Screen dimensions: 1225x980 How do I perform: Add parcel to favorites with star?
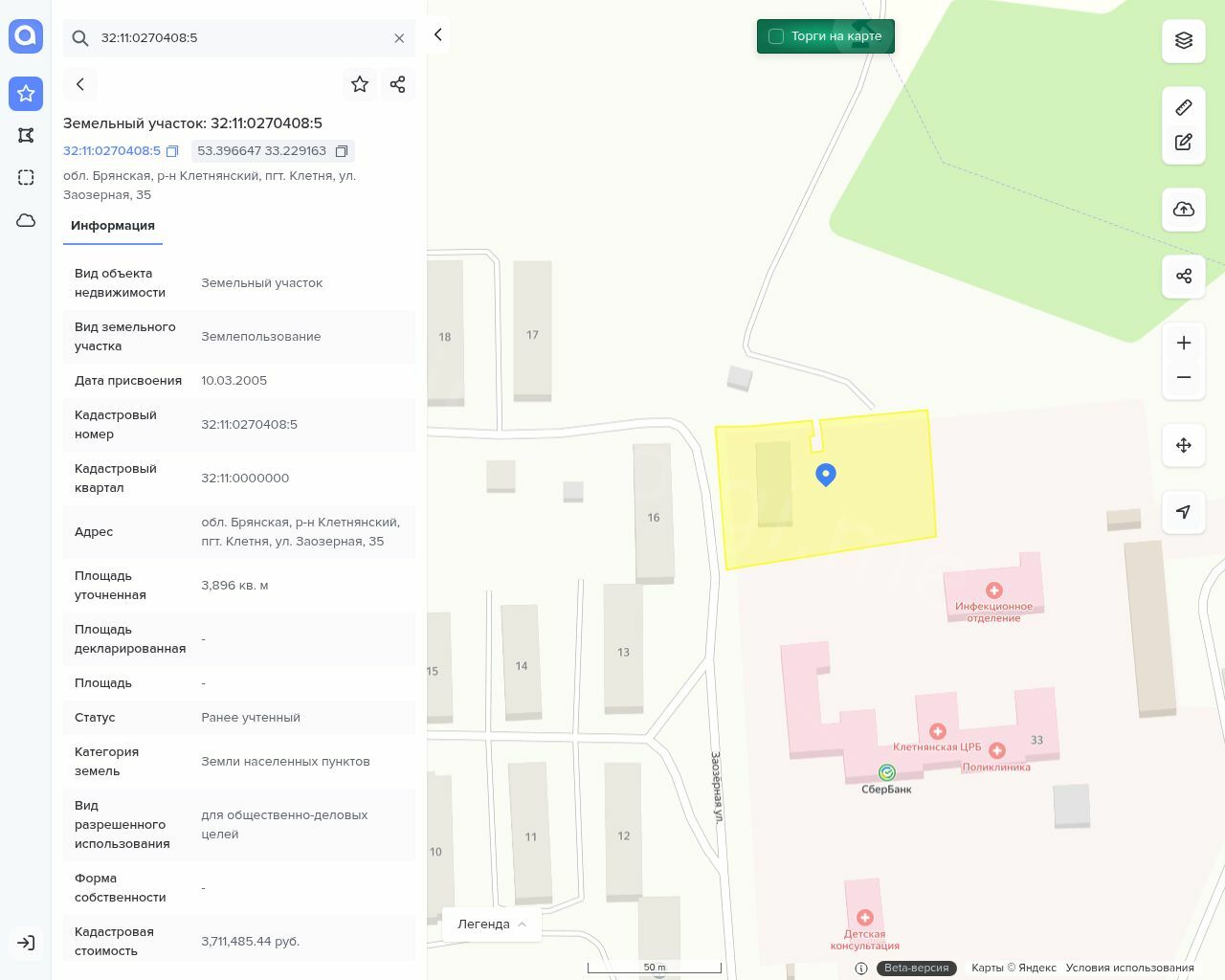(x=360, y=84)
